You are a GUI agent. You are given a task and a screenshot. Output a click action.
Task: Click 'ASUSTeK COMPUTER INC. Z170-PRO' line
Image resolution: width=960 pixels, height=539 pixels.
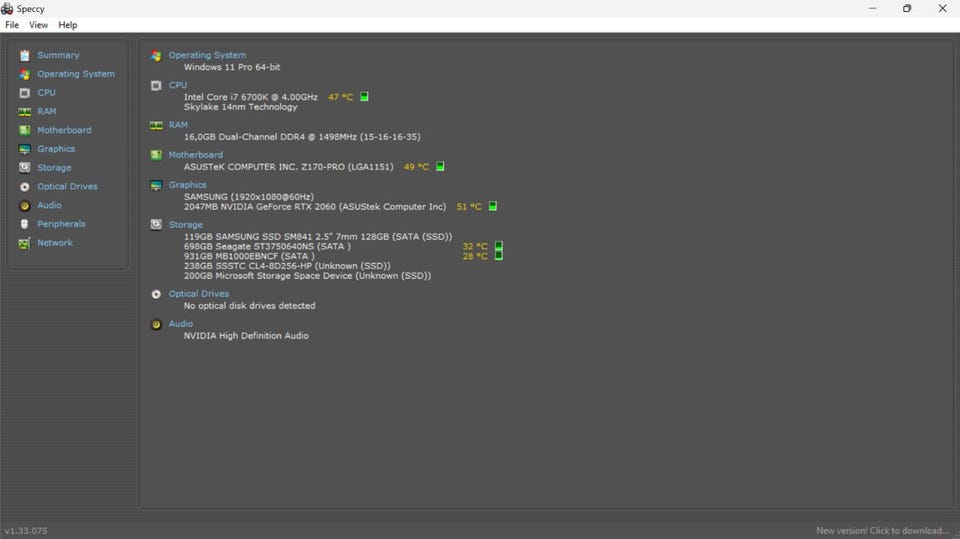point(288,167)
